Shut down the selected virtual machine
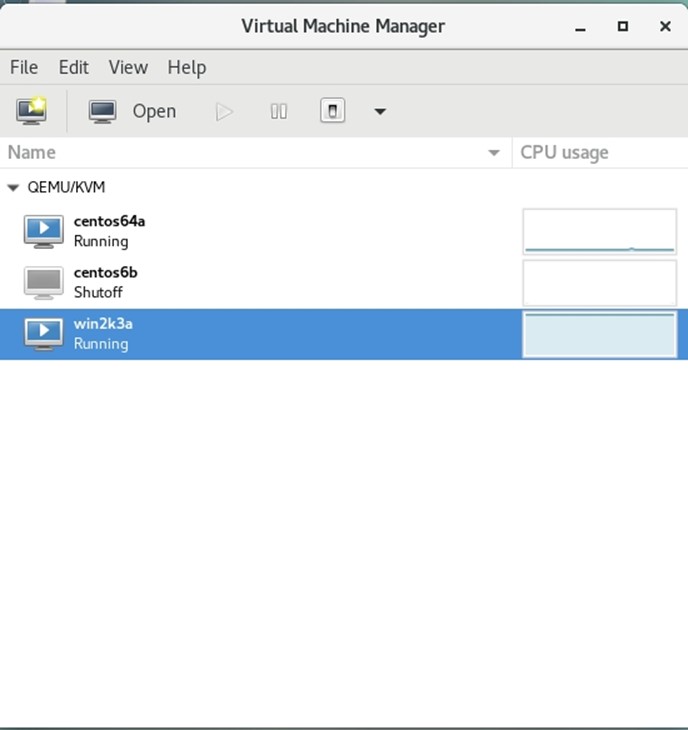The image size is (688, 730). [332, 111]
